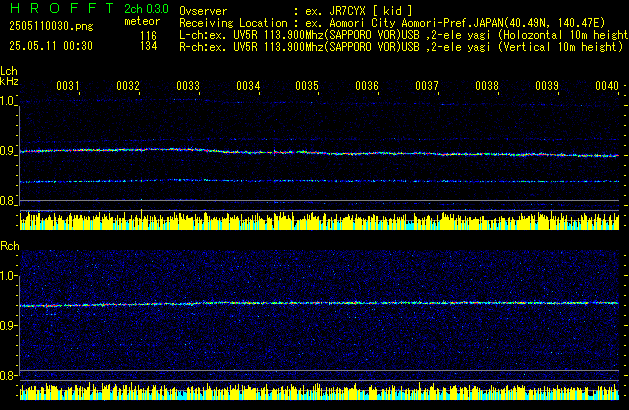Click the 'meteor' label
629x410 pixels.
click(x=142, y=21)
